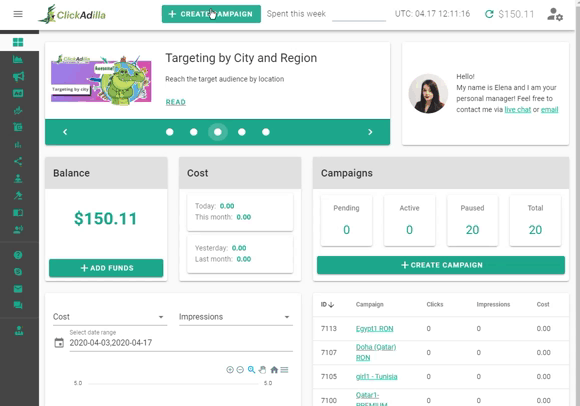Click the Impressions column header in table

point(493,304)
